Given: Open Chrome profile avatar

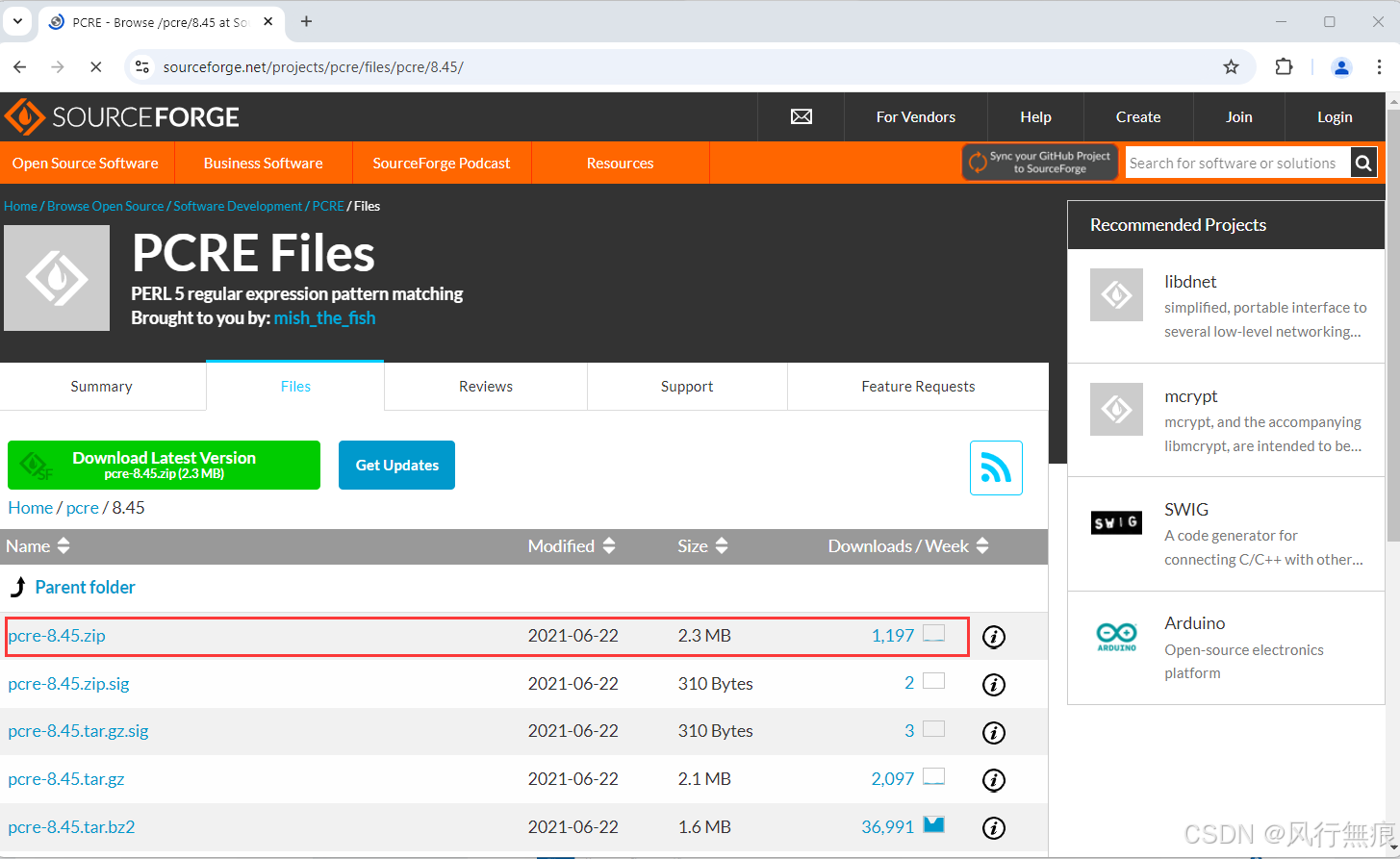Looking at the screenshot, I should coord(1341,66).
